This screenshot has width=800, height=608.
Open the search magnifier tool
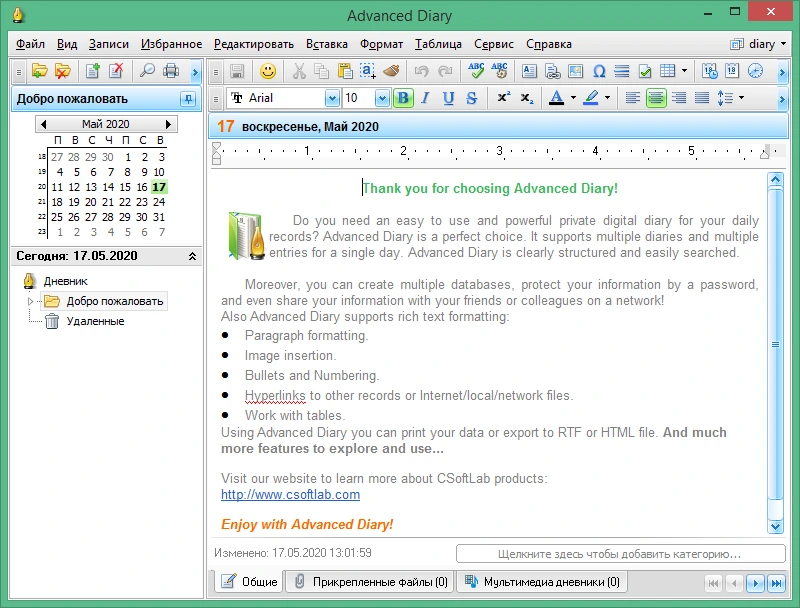(x=147, y=71)
